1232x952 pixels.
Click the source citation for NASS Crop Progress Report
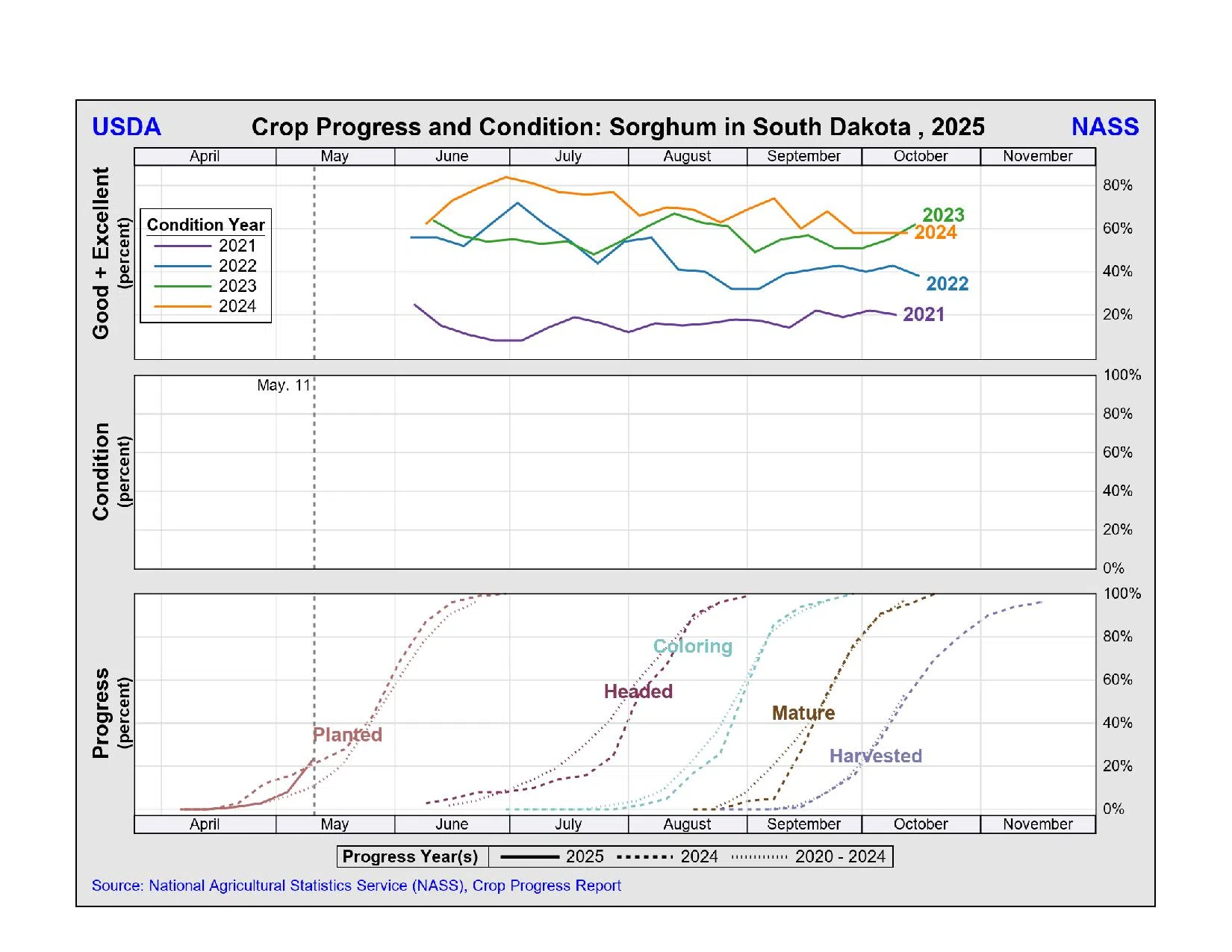click(356, 886)
